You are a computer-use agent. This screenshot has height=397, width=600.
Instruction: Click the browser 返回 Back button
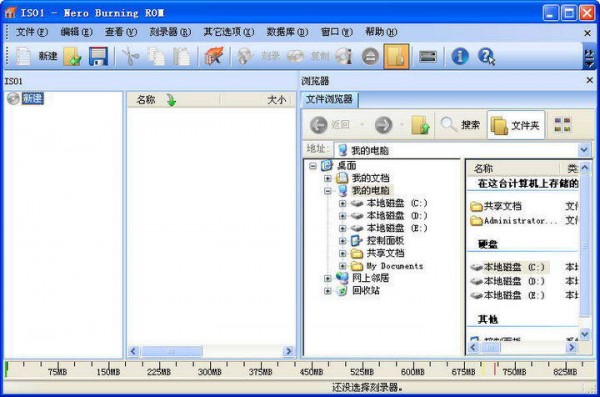pos(330,125)
